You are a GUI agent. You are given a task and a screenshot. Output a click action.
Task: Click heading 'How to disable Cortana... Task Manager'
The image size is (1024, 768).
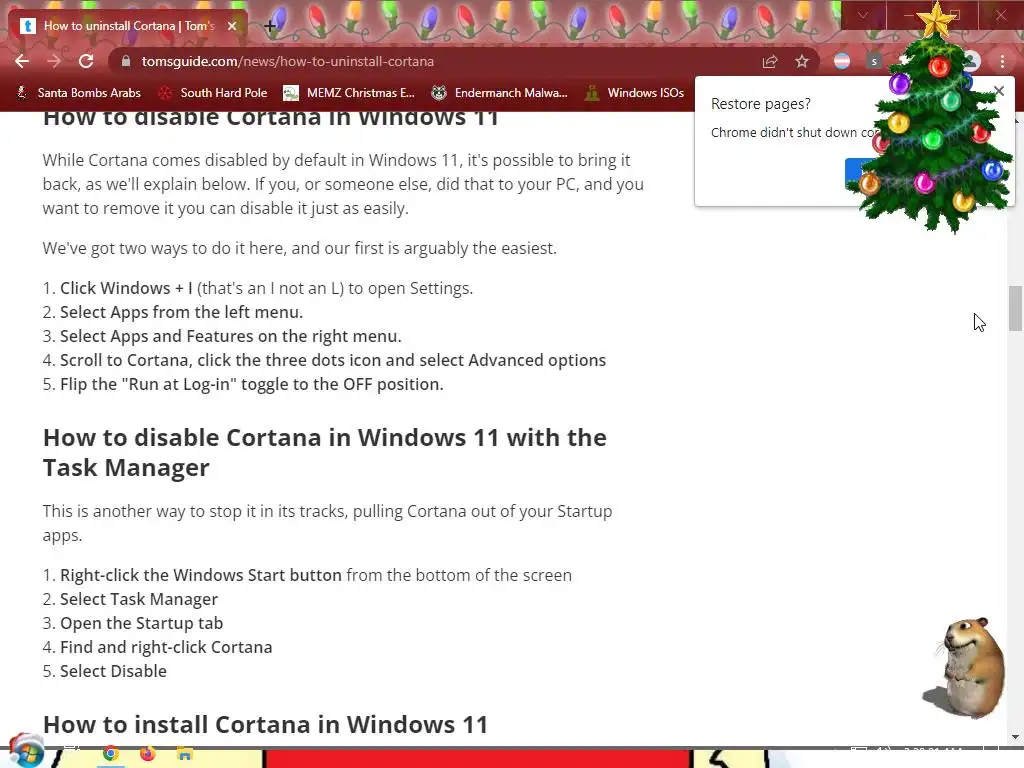tap(325, 453)
